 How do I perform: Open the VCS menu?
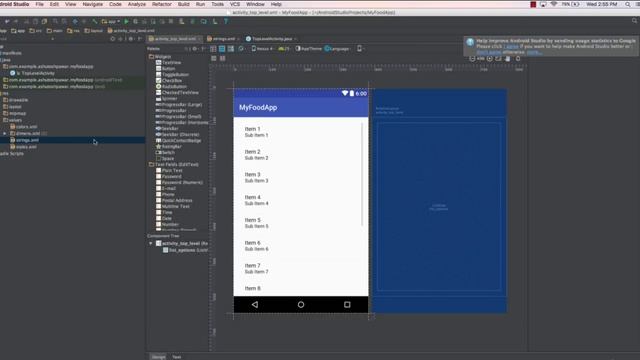pos(235,4)
